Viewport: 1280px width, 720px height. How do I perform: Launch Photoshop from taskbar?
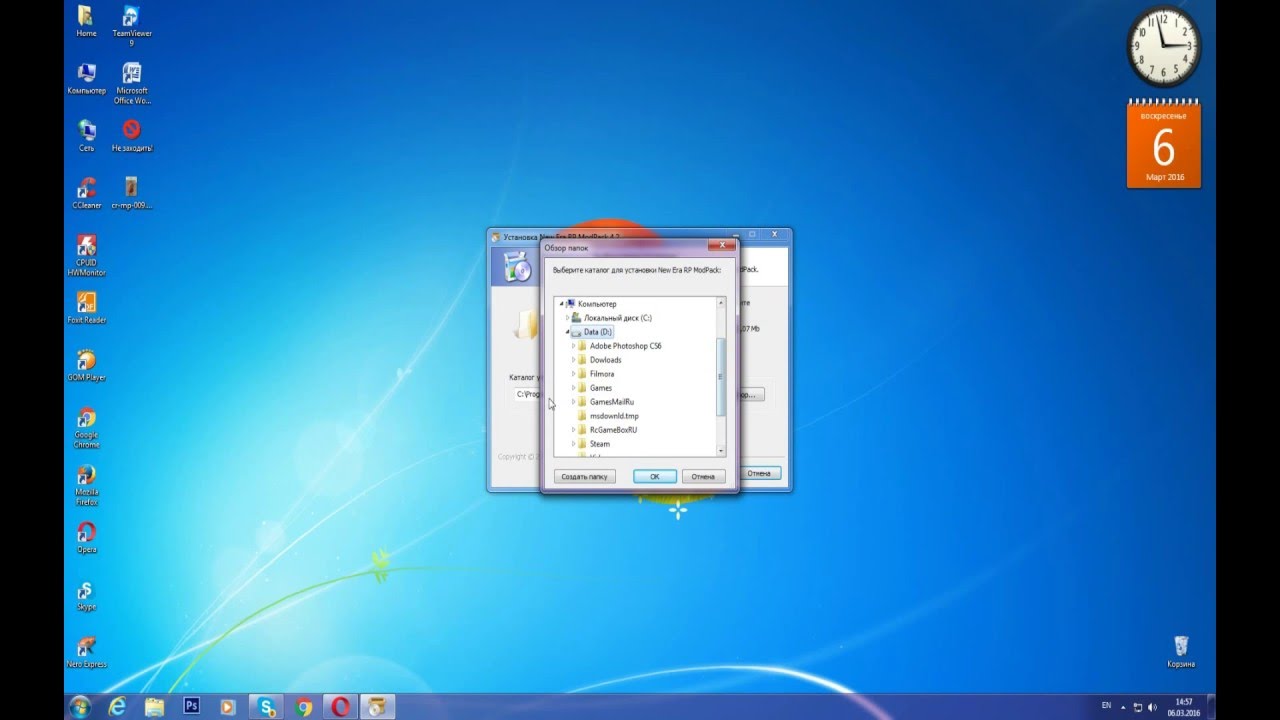pyautogui.click(x=191, y=707)
